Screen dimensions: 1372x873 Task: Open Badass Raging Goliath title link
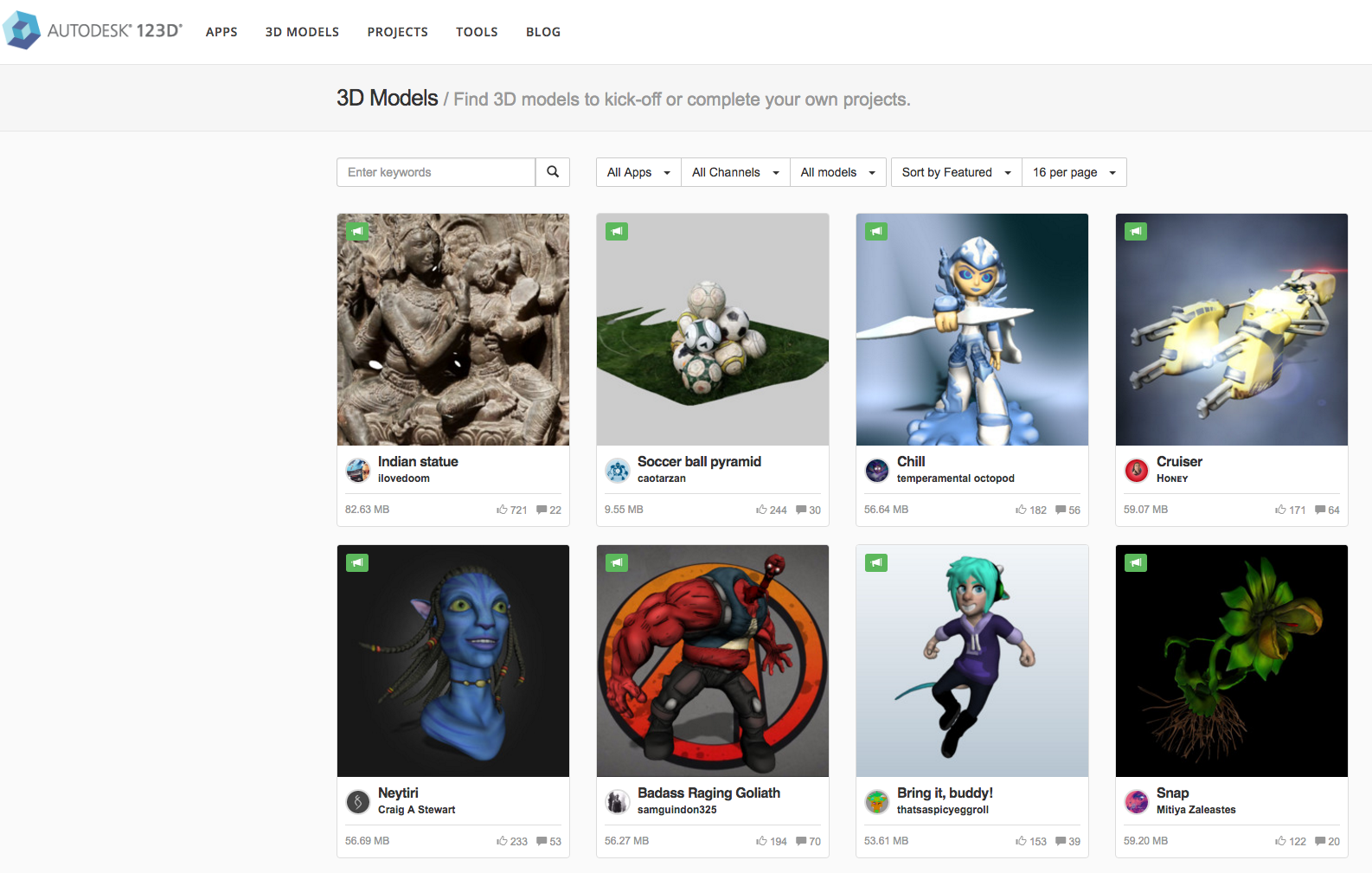pos(708,793)
